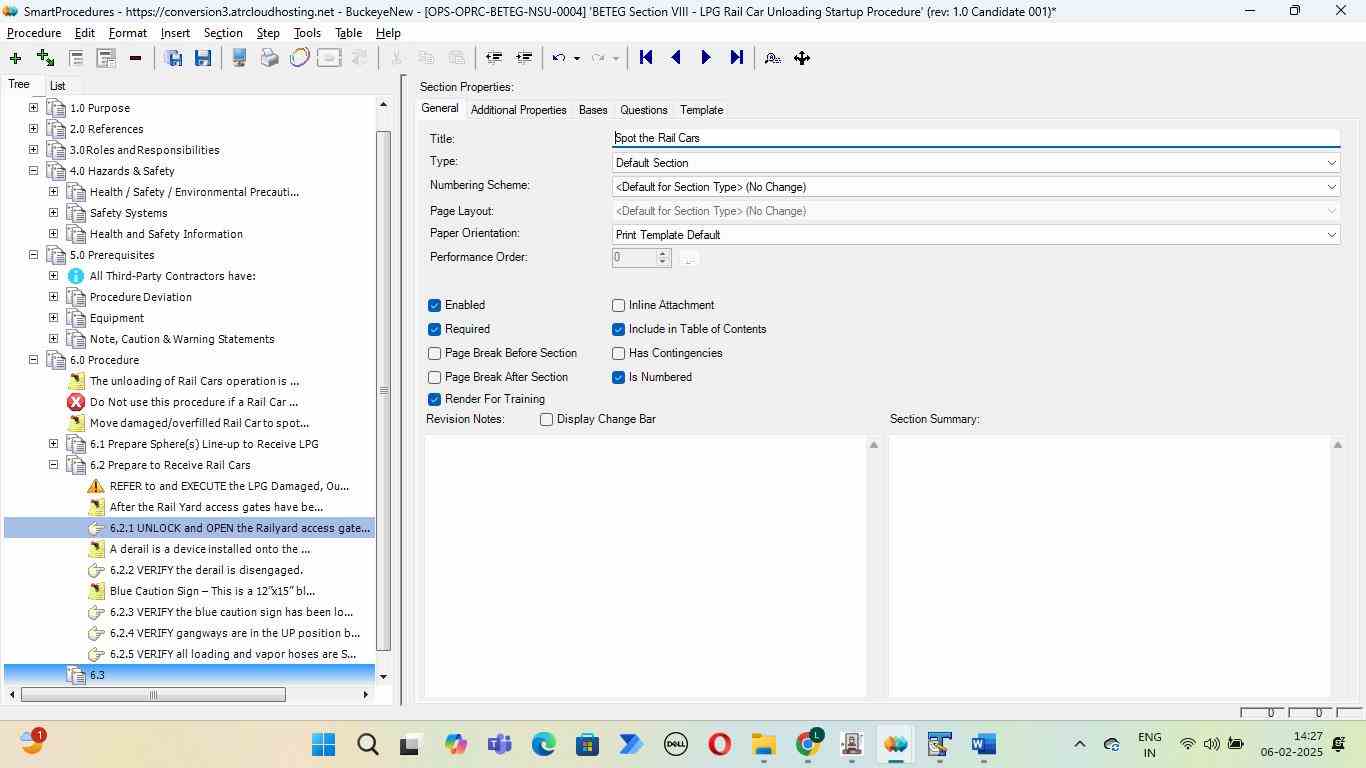Click the green plus add icon
1366x768 pixels.
click(x=15, y=58)
